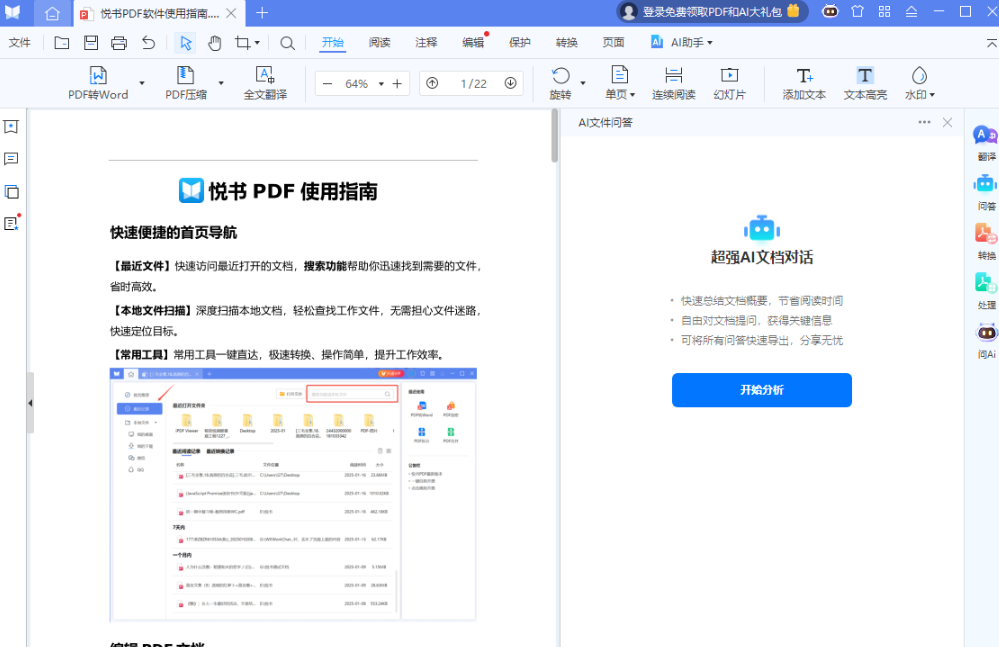Image resolution: width=999 pixels, height=647 pixels.
Task: Open the 转换 convert side tool
Action: [x=986, y=242]
